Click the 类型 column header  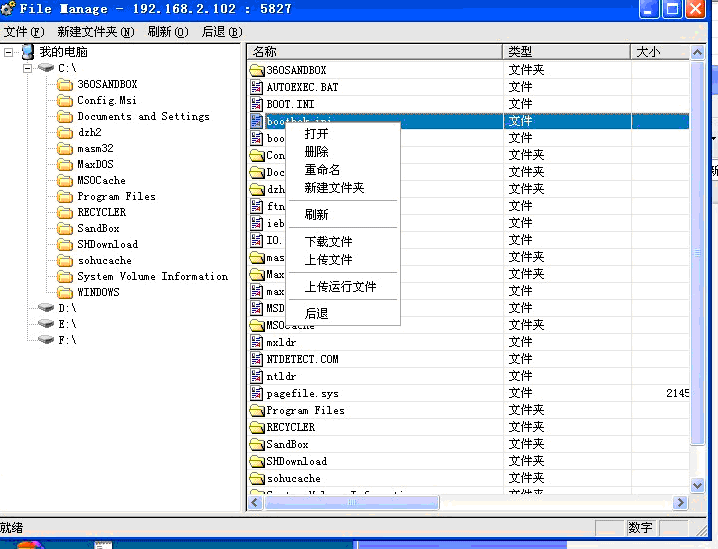click(x=566, y=51)
